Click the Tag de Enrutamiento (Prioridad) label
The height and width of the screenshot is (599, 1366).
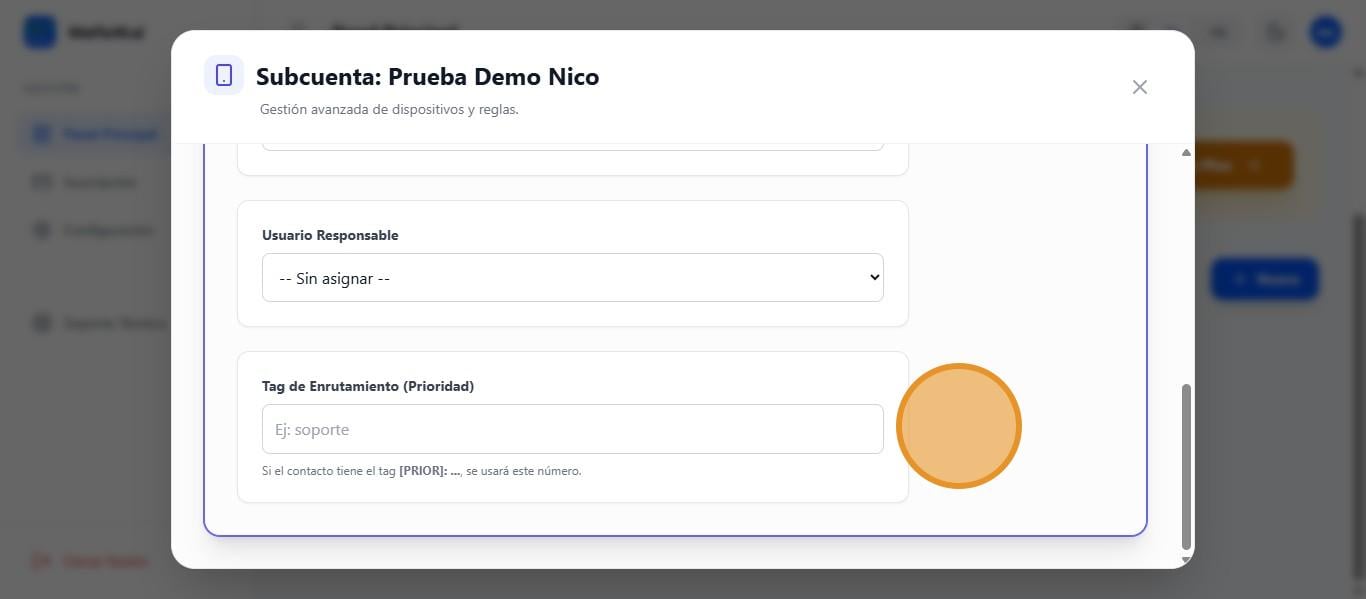[x=368, y=386]
